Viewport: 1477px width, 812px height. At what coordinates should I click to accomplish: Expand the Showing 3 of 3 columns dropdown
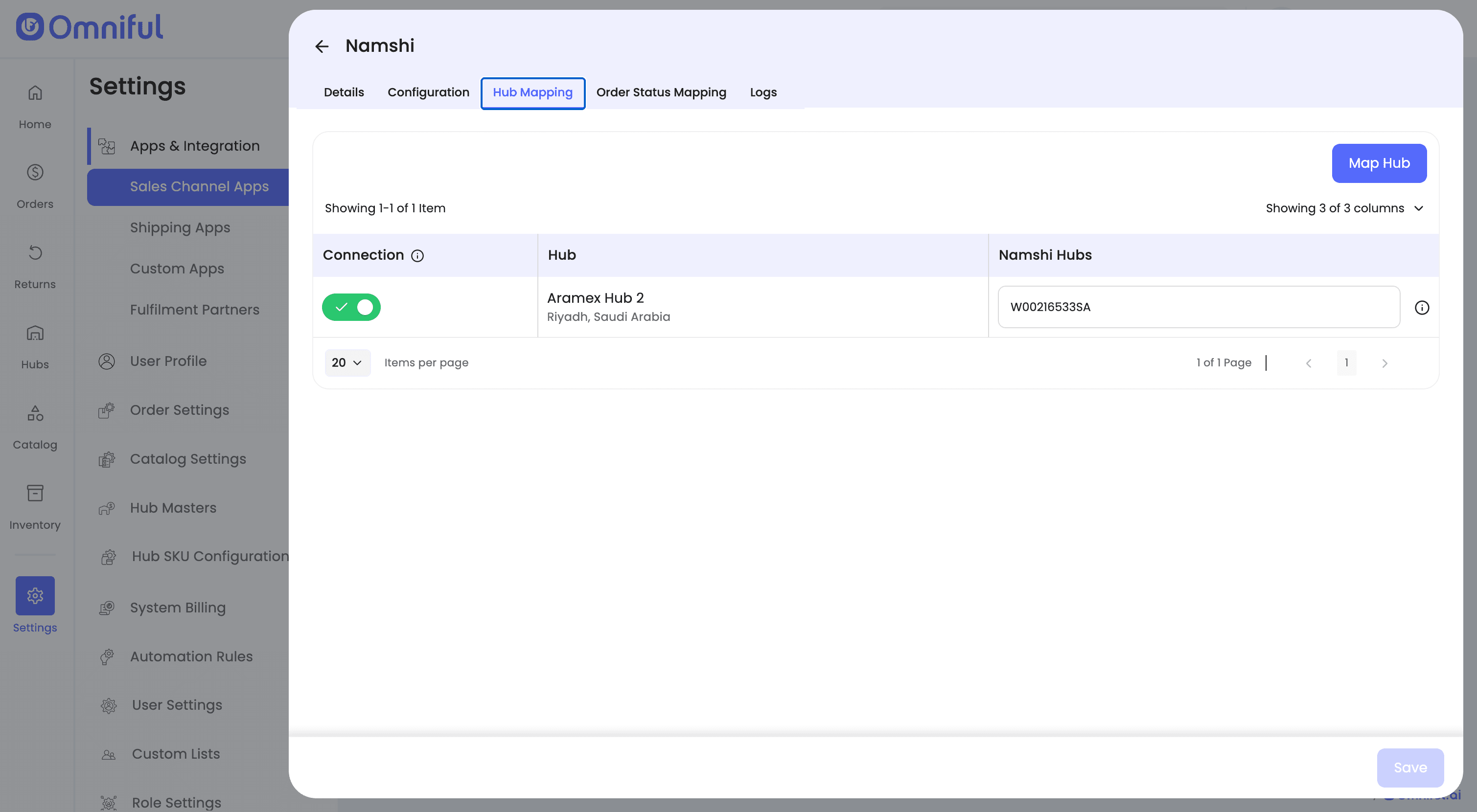tap(1344, 208)
